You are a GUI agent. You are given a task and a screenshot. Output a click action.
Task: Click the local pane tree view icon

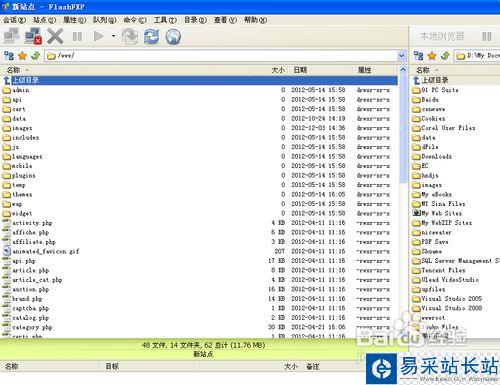pyautogui.click(x=419, y=56)
